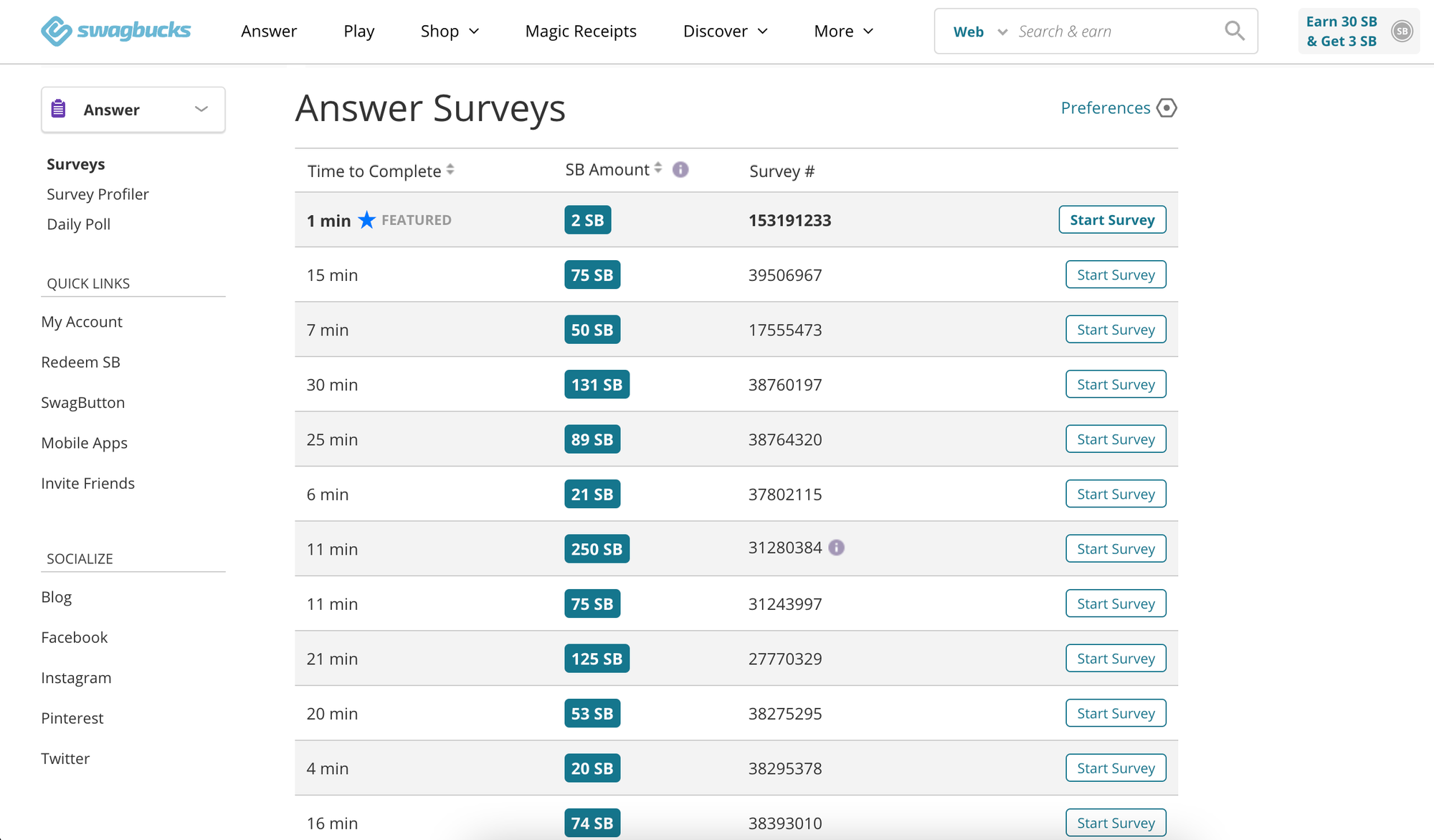Collapse the Answer sidebar panel
This screenshot has width=1434, height=840.
[x=201, y=109]
